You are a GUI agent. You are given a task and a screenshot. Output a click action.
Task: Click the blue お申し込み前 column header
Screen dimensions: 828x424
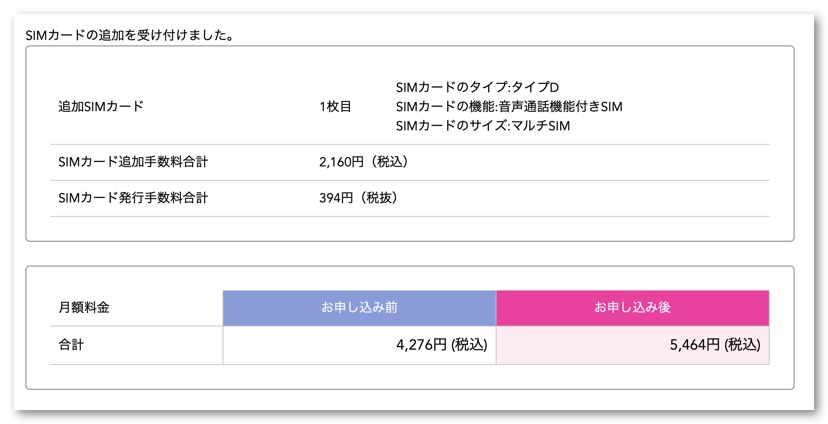(359, 308)
